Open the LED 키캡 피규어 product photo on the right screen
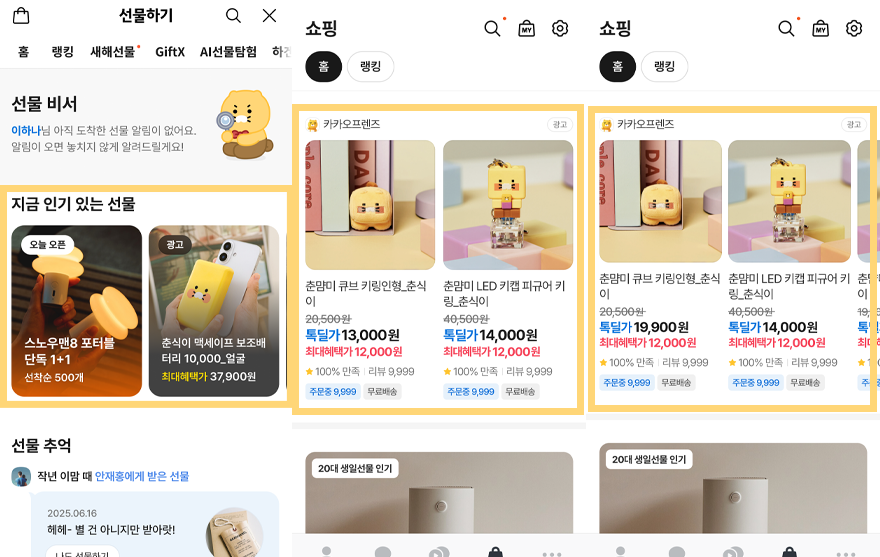 [x=790, y=202]
